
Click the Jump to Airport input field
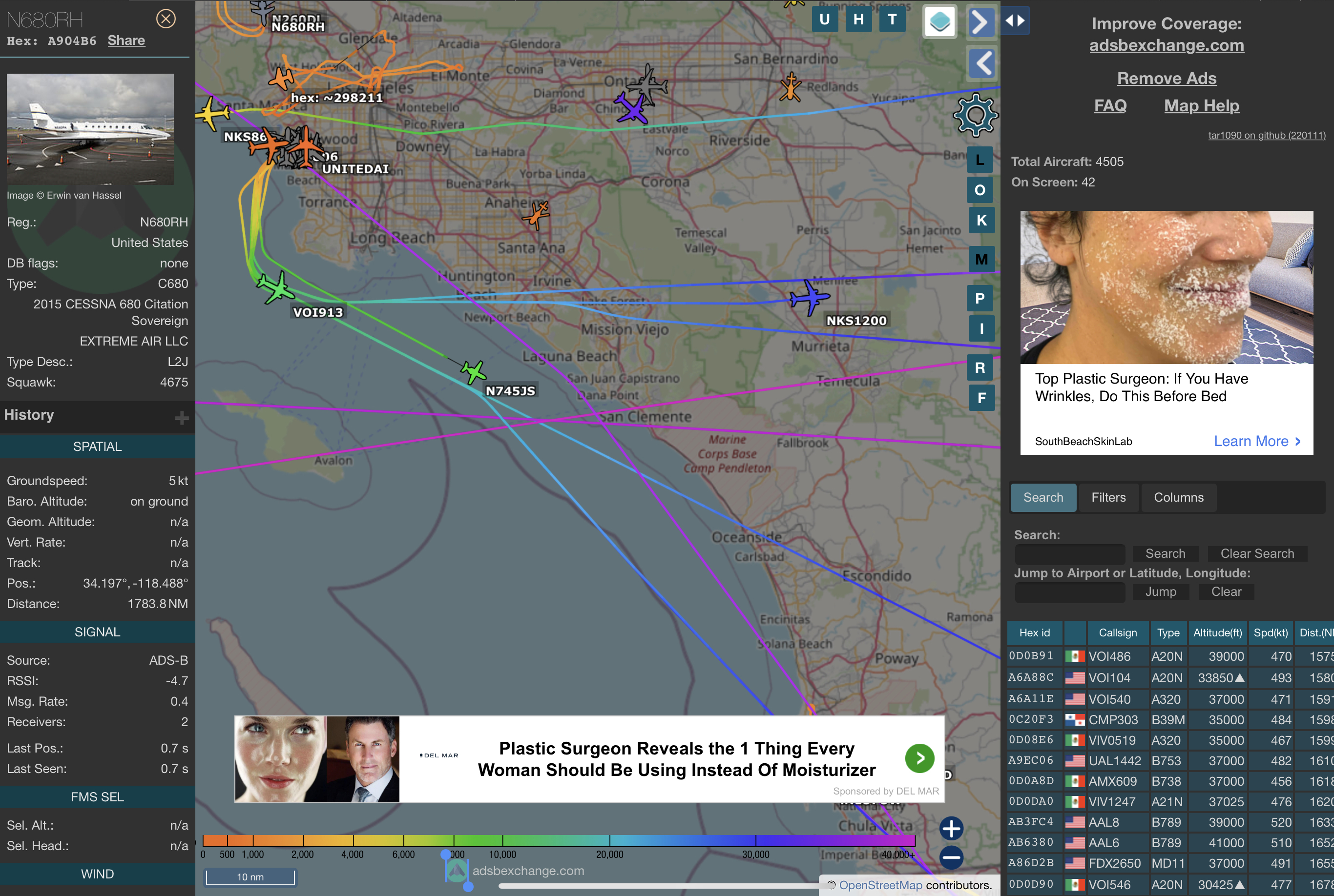point(1070,592)
